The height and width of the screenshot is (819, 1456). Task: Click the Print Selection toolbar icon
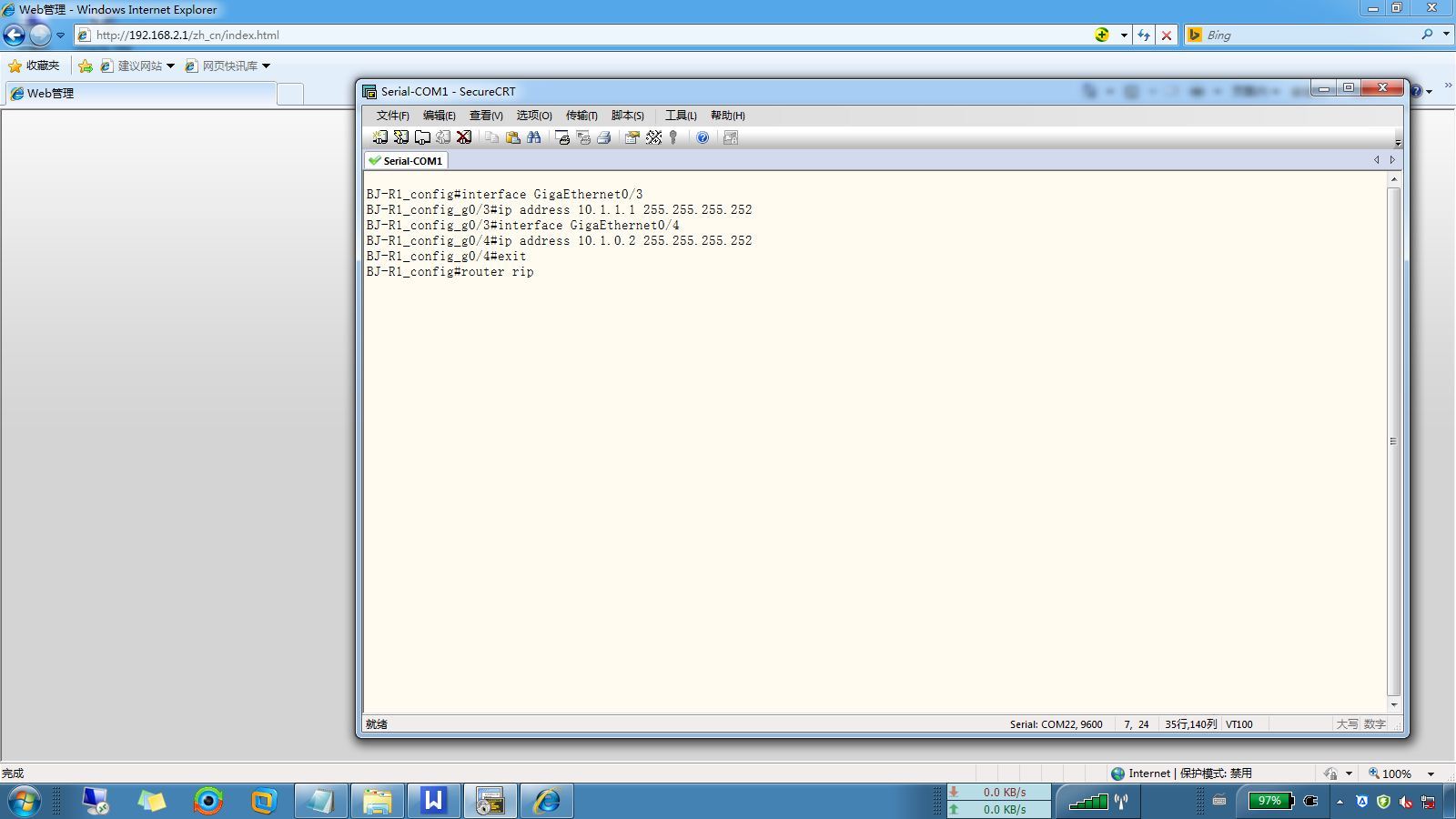[583, 137]
